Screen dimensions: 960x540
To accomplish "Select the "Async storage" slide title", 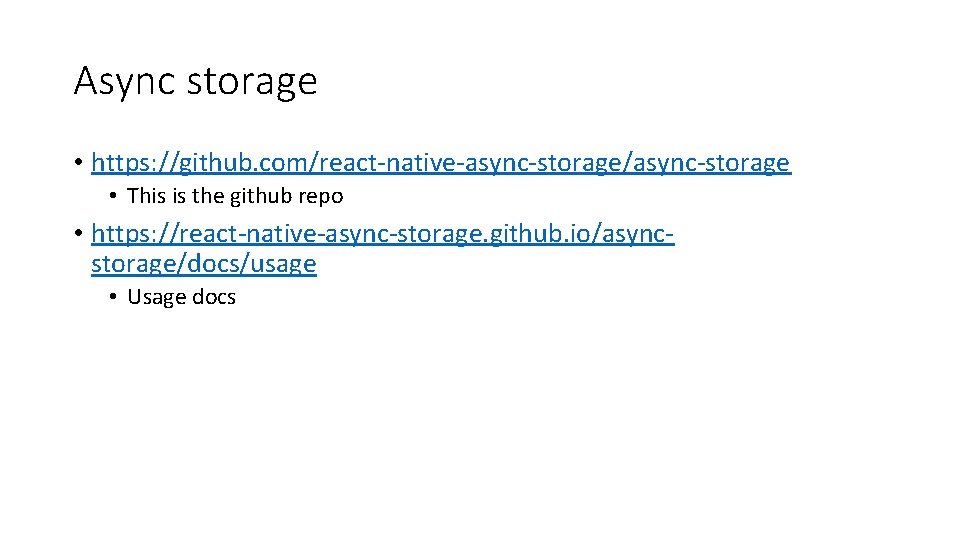I will pos(195,81).
